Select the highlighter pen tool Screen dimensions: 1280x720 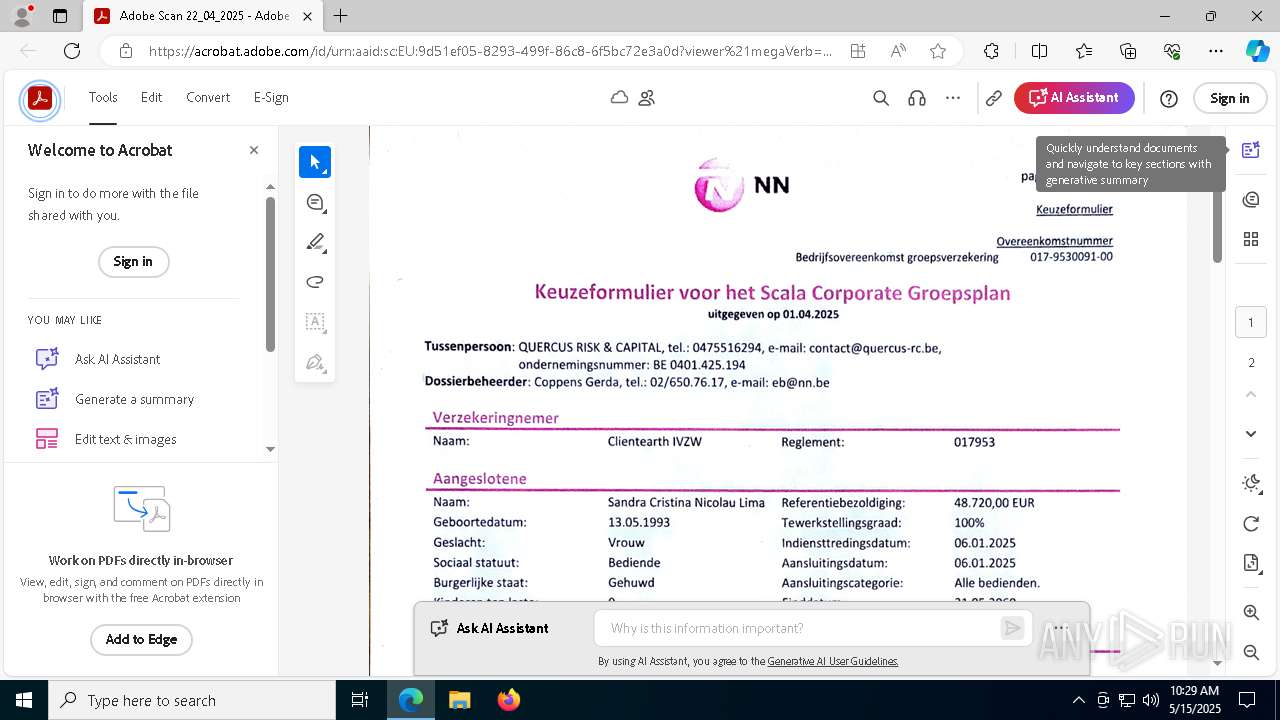point(315,242)
